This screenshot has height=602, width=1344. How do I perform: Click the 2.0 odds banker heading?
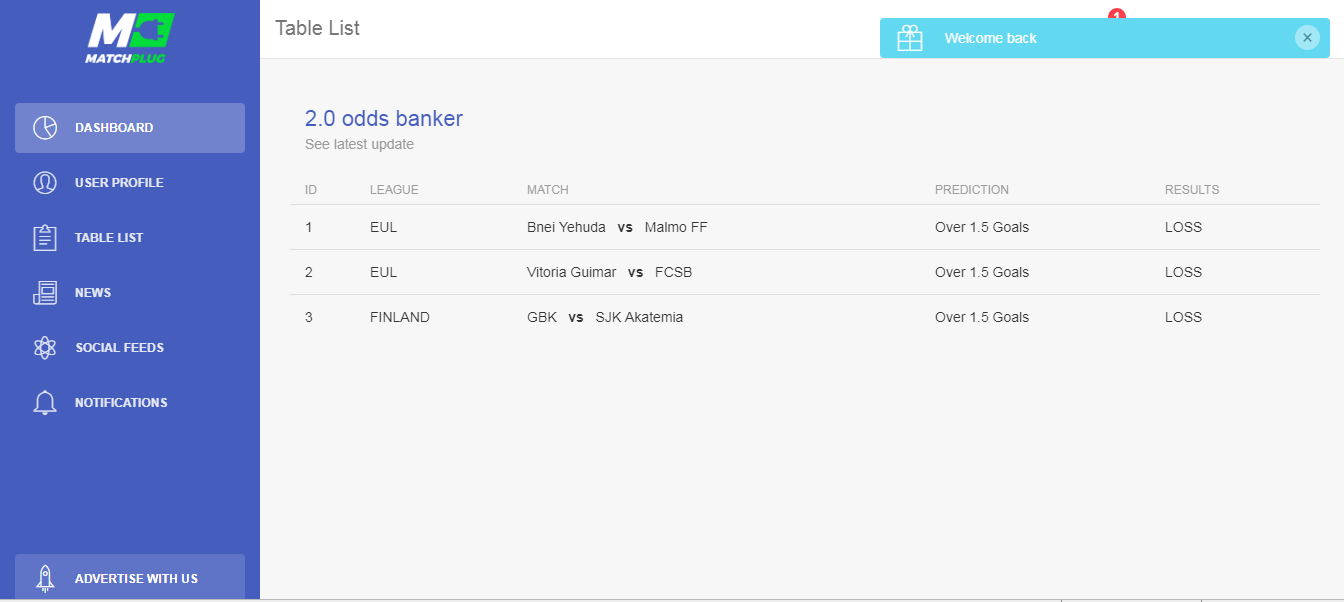384,119
